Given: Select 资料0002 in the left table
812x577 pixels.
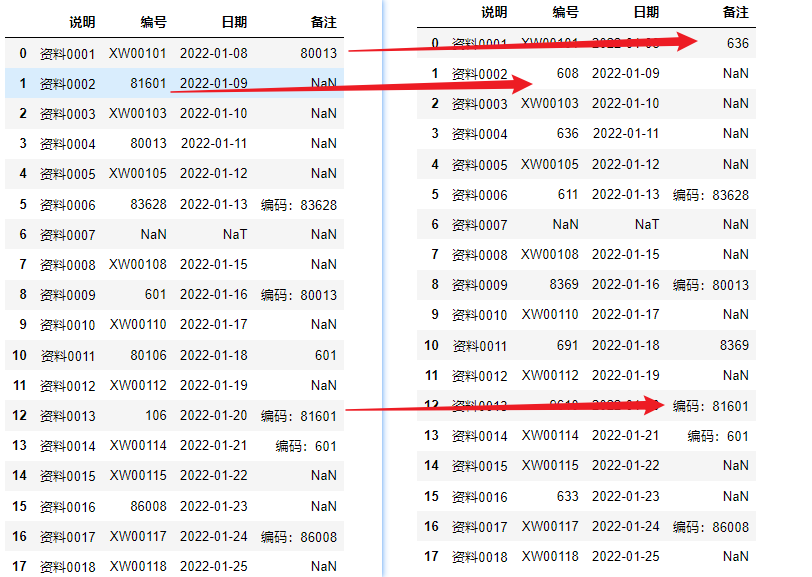Looking at the screenshot, I should tap(68, 84).
